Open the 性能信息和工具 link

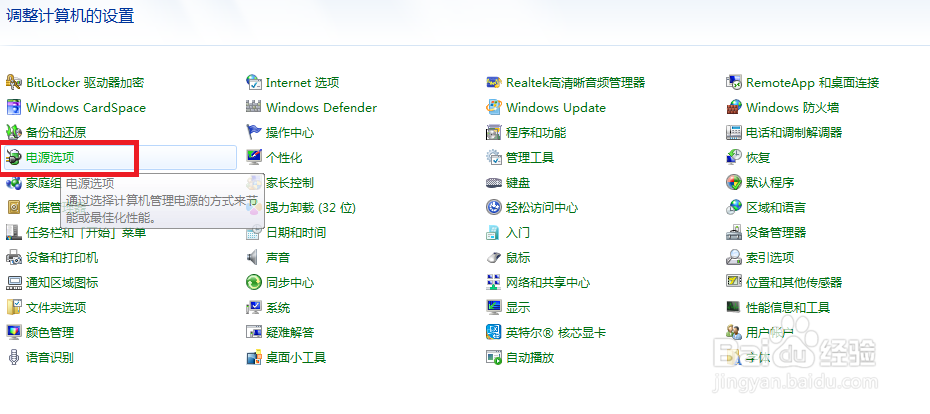788,307
